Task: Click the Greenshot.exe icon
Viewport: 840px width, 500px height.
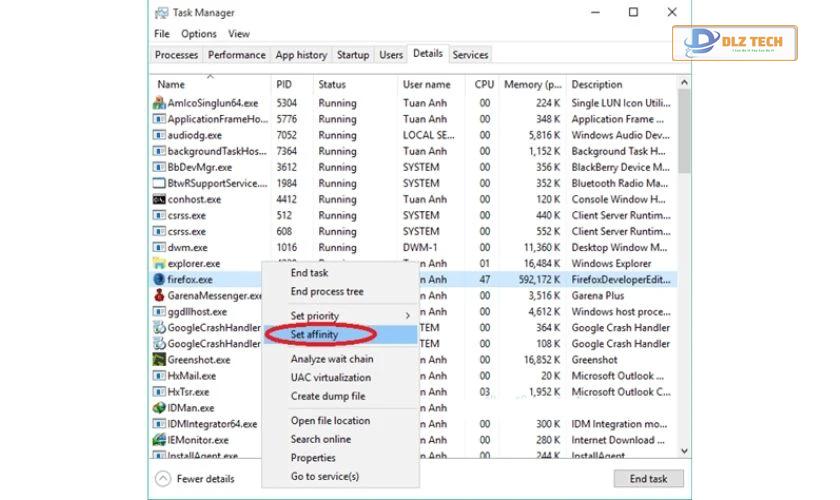Action: [x=159, y=360]
